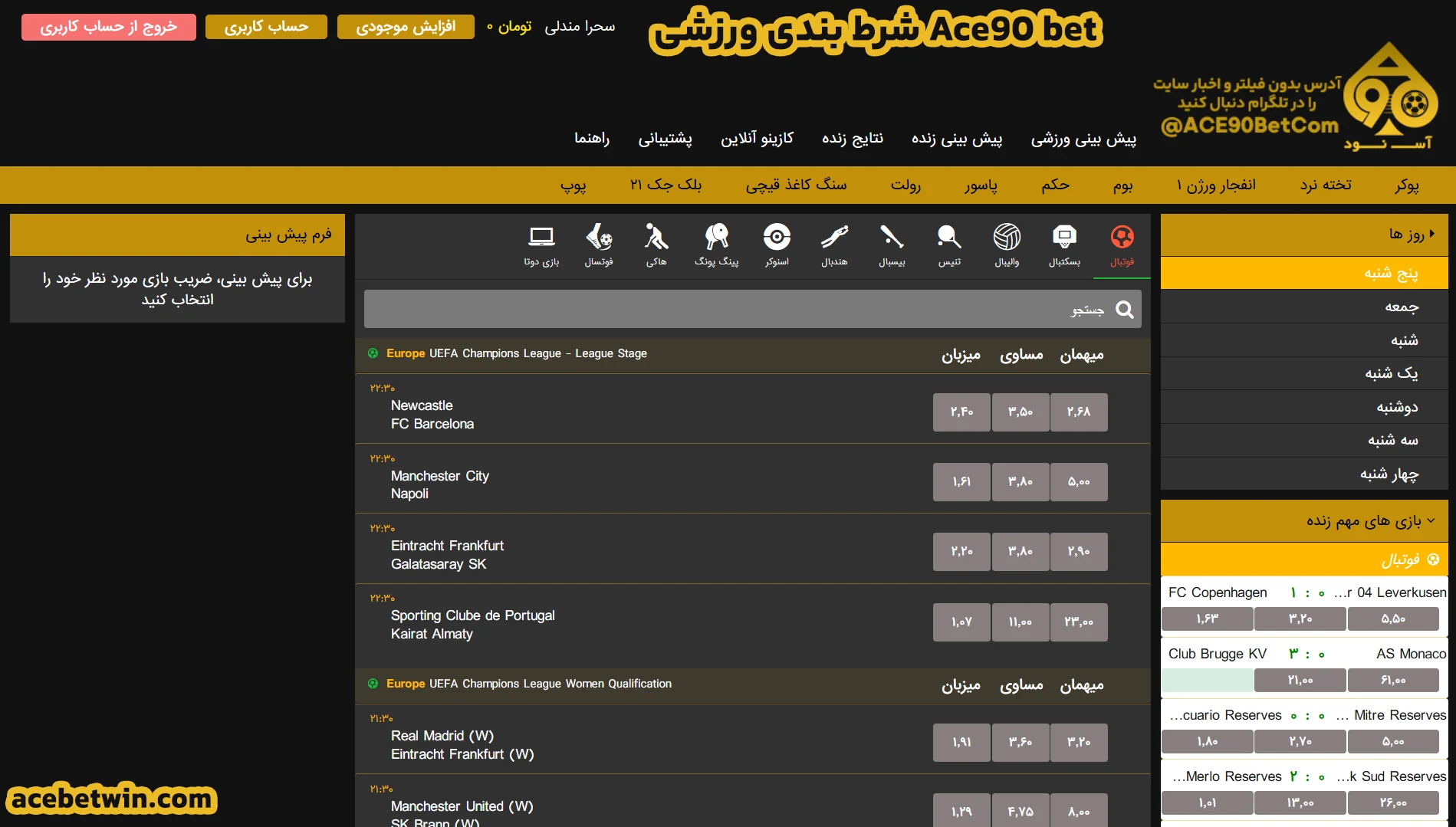Image resolution: width=1456 pixels, height=827 pixels.
Task: Open the 'کازینو آنلاین' menu item
Action: coord(757,139)
